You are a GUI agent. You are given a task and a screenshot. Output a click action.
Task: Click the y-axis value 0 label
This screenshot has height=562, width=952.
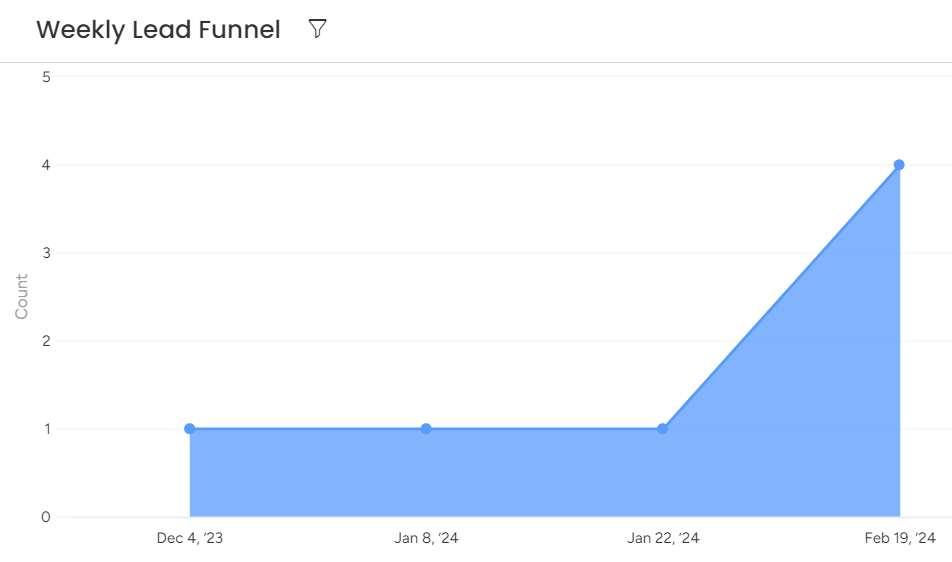coord(46,517)
